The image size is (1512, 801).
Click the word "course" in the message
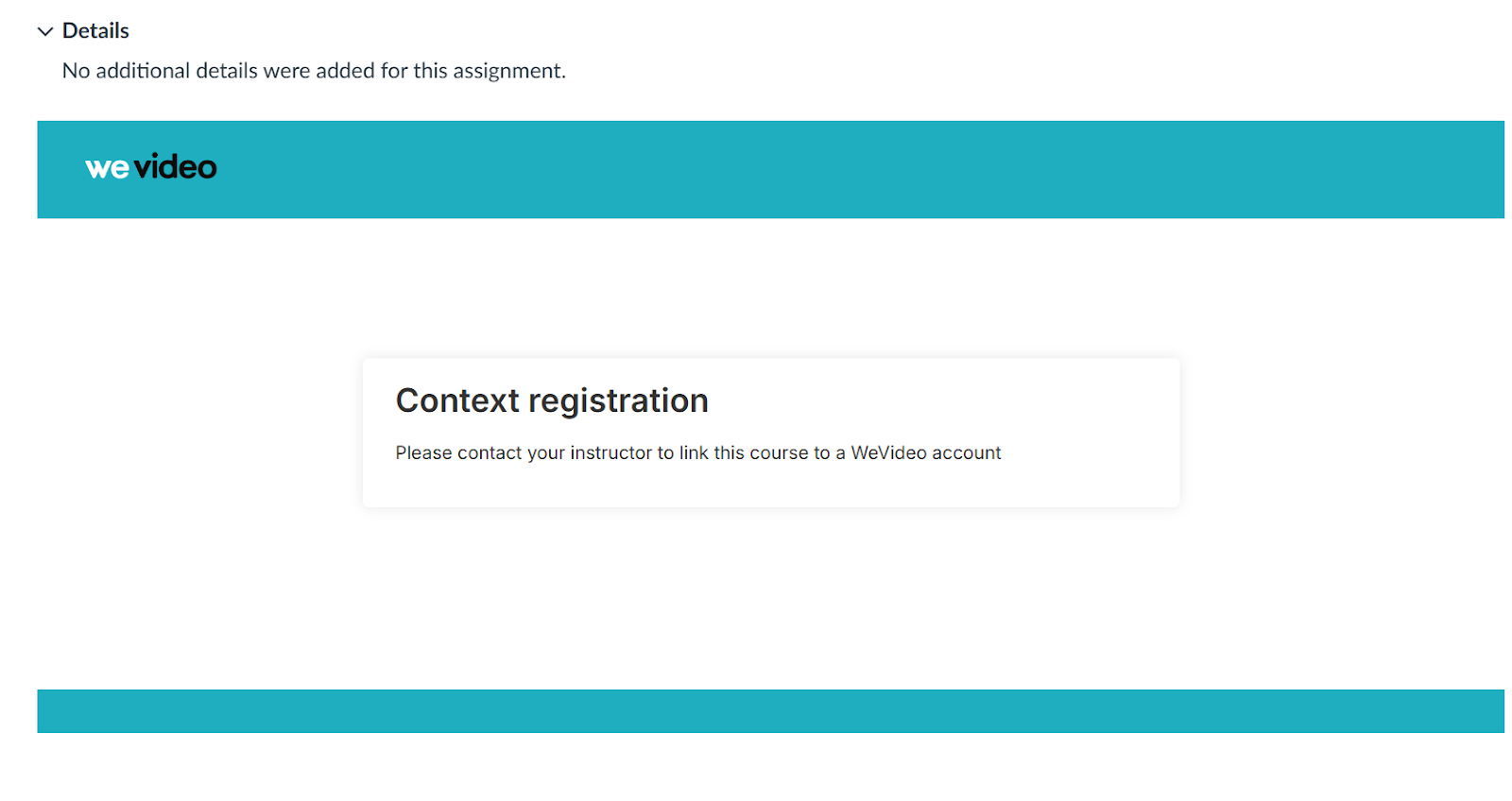point(779,452)
